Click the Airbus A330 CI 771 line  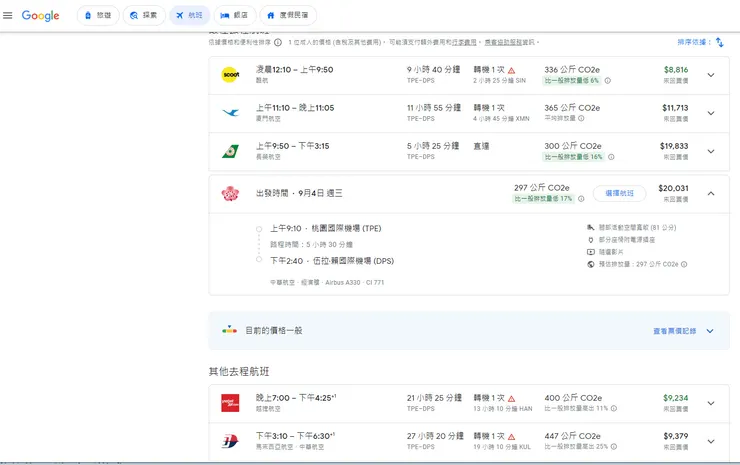[327, 282]
